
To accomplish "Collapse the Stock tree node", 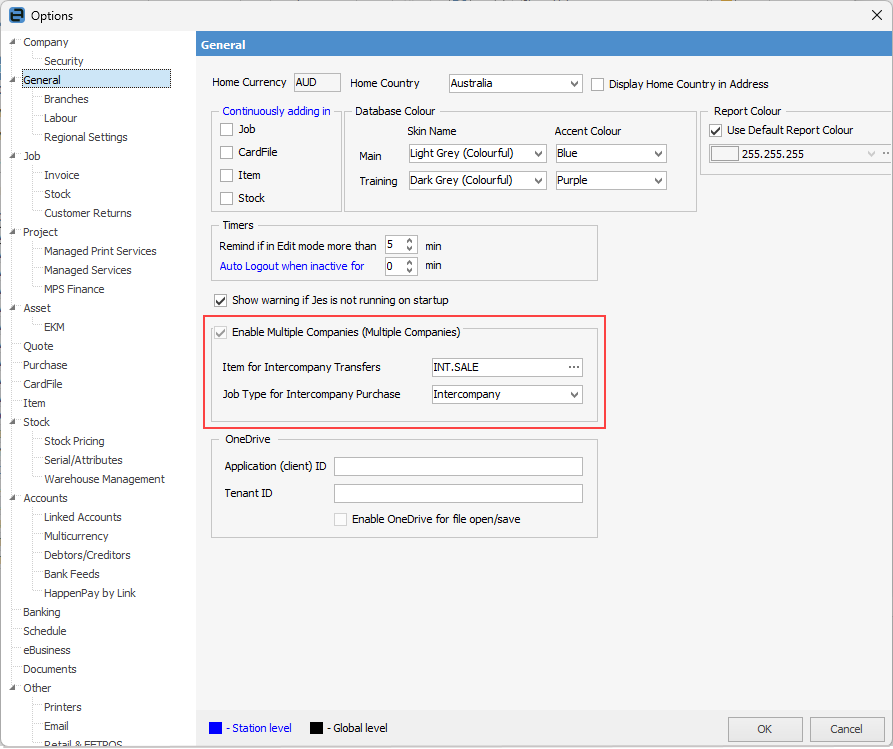I will (13, 423).
